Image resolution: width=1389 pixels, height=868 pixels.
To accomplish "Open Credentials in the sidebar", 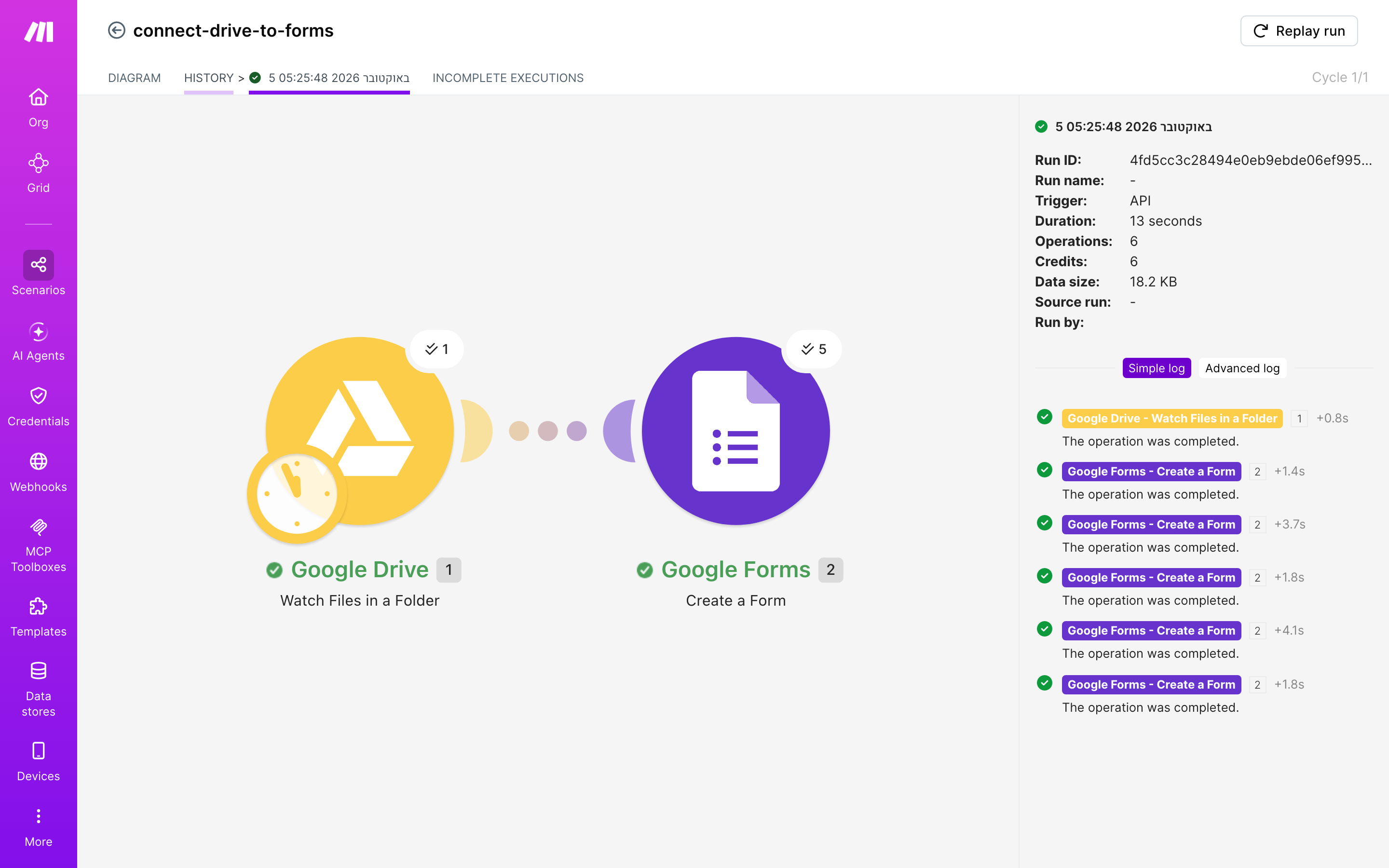I will click(x=39, y=407).
